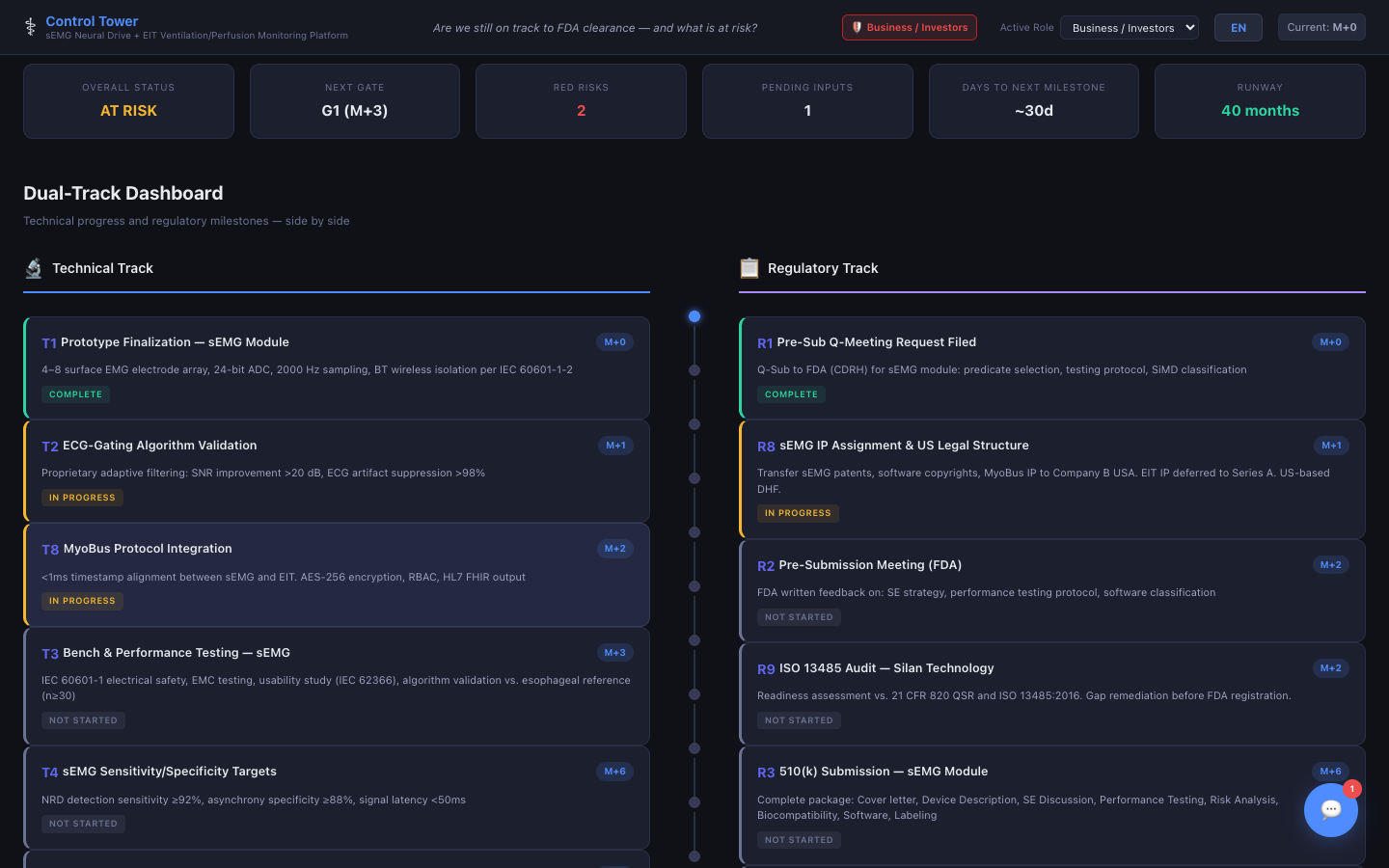The width and height of the screenshot is (1389, 868).
Task: Click the Red Risks summary tile
Action: click(x=581, y=101)
